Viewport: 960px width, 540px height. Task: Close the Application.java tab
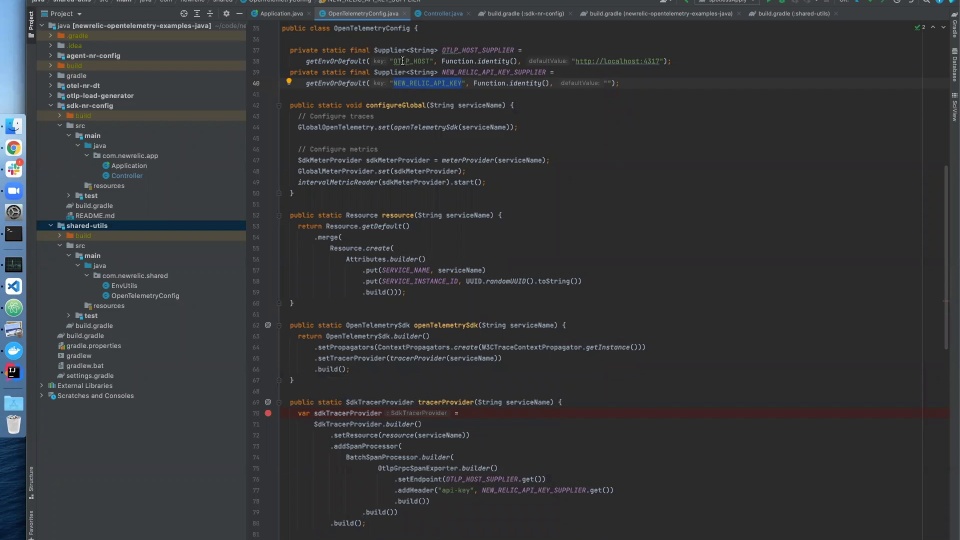(309, 13)
